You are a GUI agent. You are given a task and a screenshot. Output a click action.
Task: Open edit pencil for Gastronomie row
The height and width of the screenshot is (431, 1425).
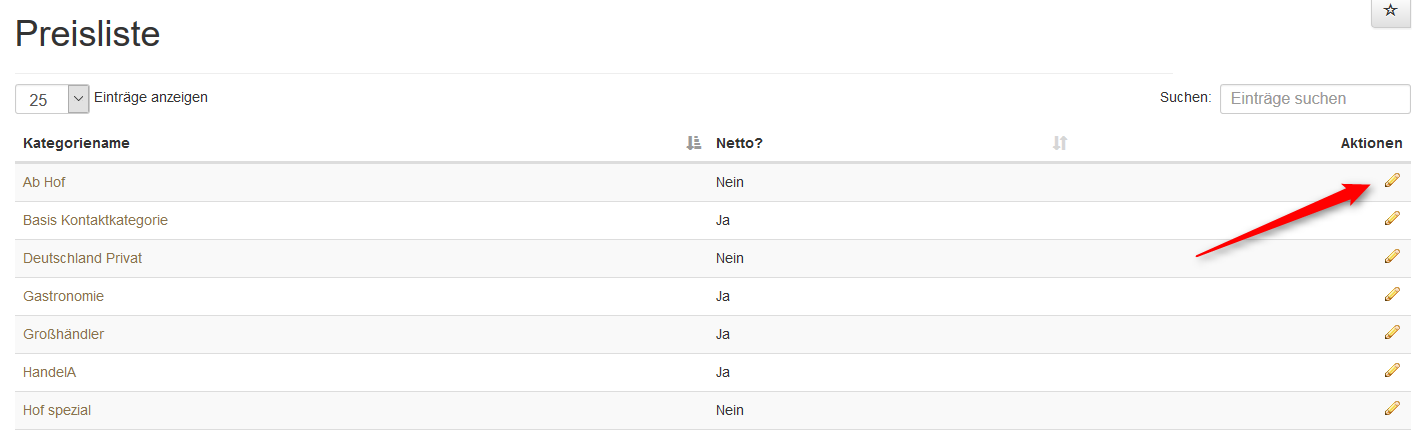point(1392,294)
